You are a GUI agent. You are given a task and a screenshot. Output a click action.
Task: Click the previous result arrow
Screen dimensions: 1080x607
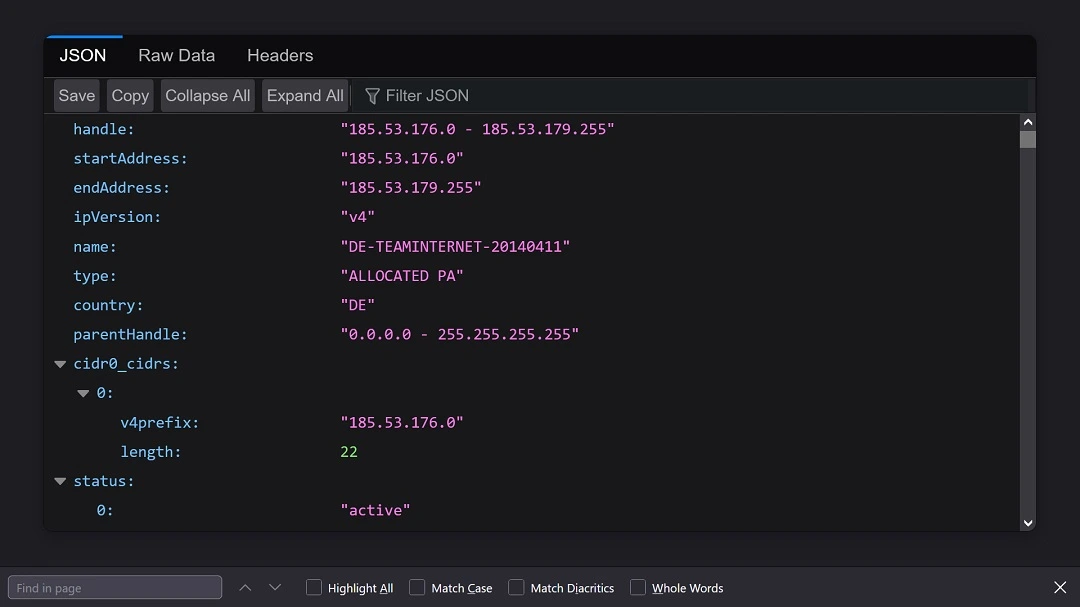[x=245, y=587]
